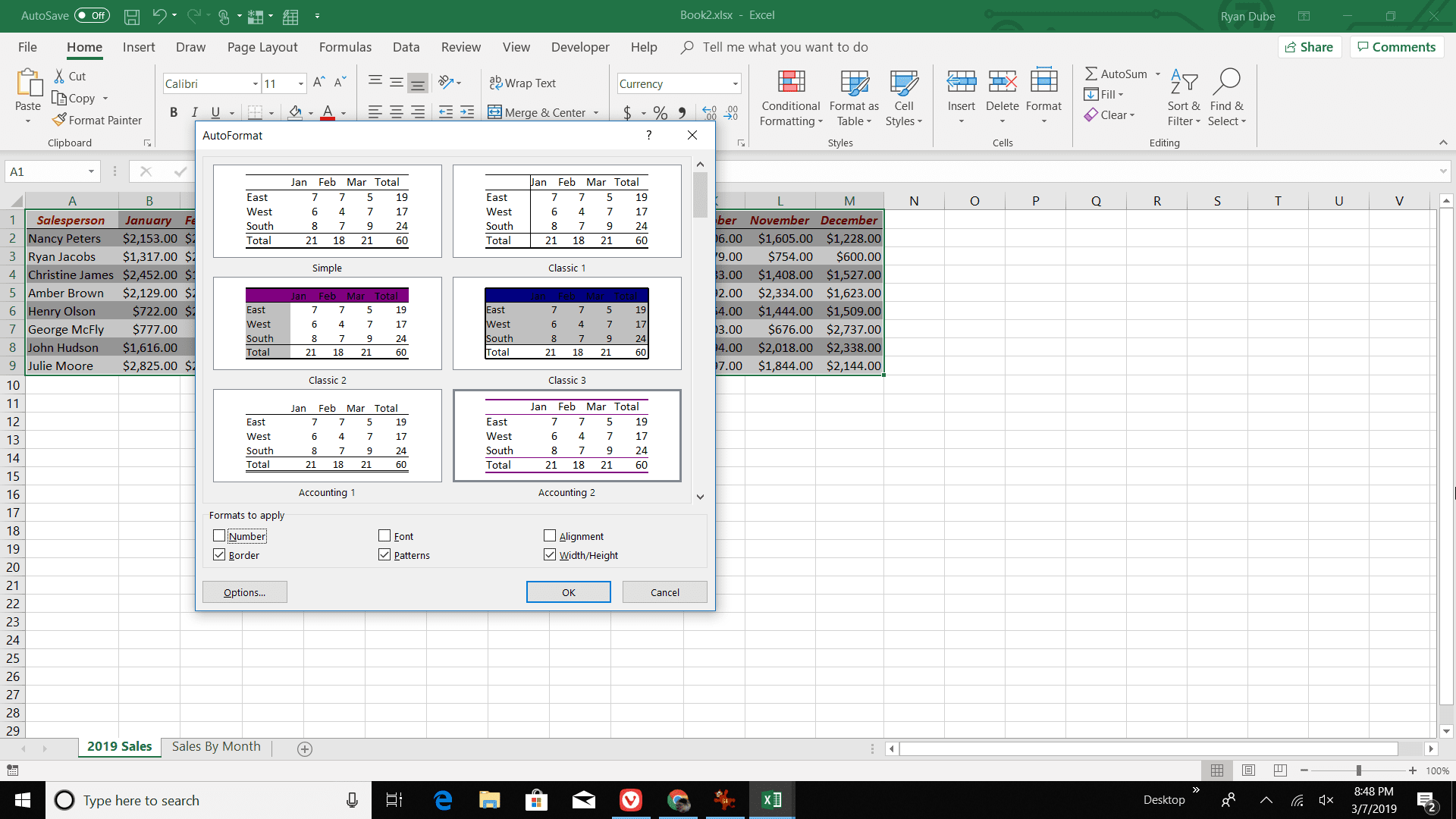Click the Options button in AutoFormat
The image size is (1456, 819).
coord(245,592)
